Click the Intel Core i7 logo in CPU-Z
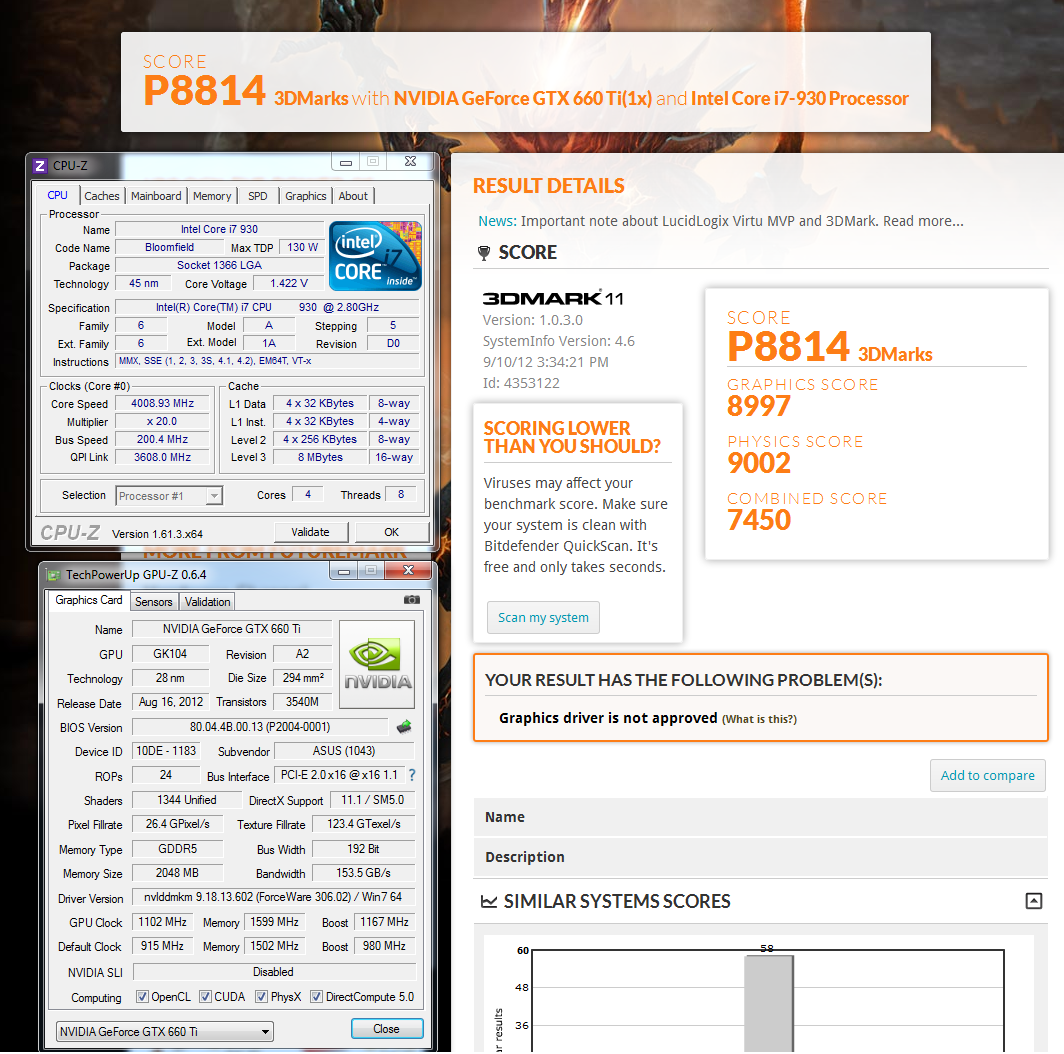This screenshot has width=1064, height=1054. click(374, 255)
